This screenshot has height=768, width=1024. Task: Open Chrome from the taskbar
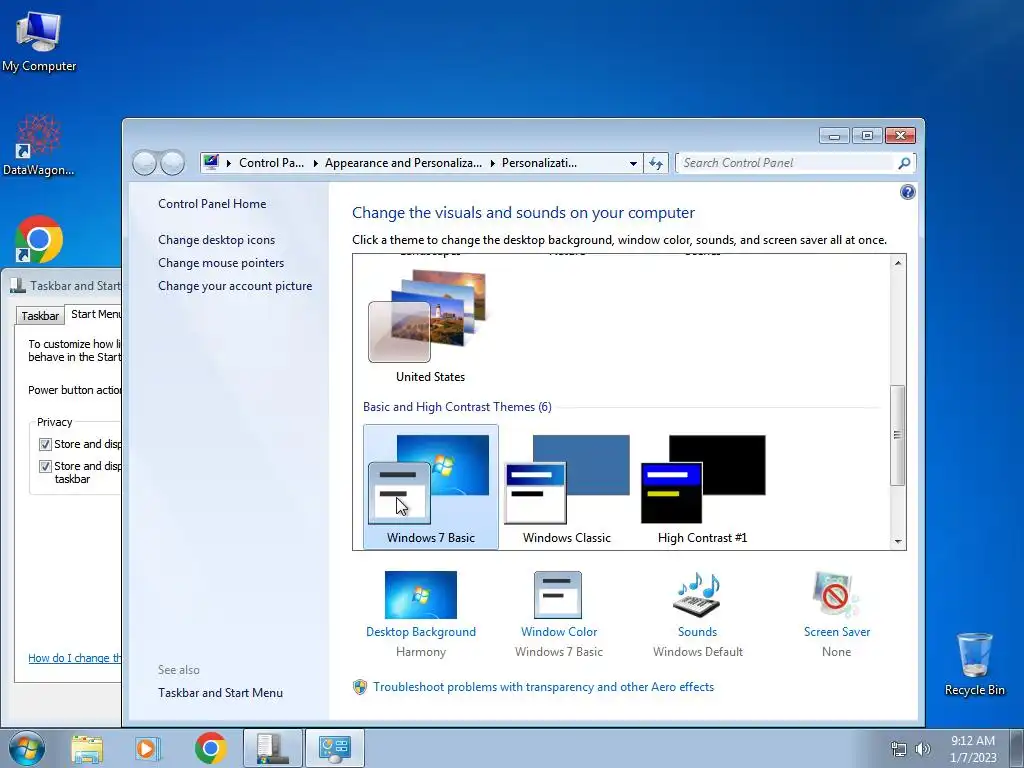[210, 748]
